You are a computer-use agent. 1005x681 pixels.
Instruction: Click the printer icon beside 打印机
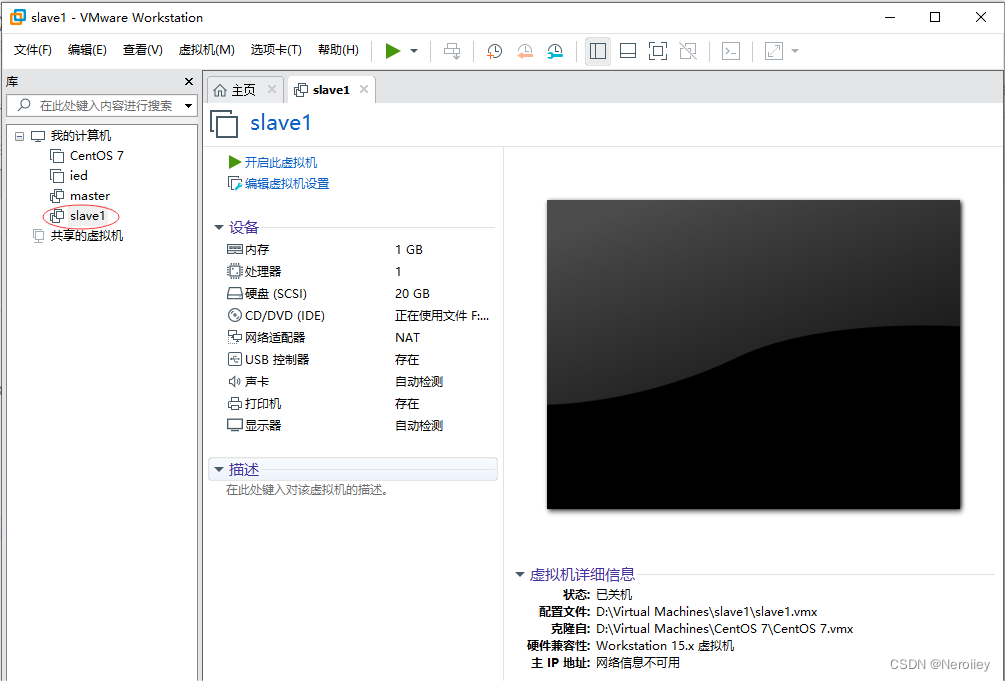(235, 404)
